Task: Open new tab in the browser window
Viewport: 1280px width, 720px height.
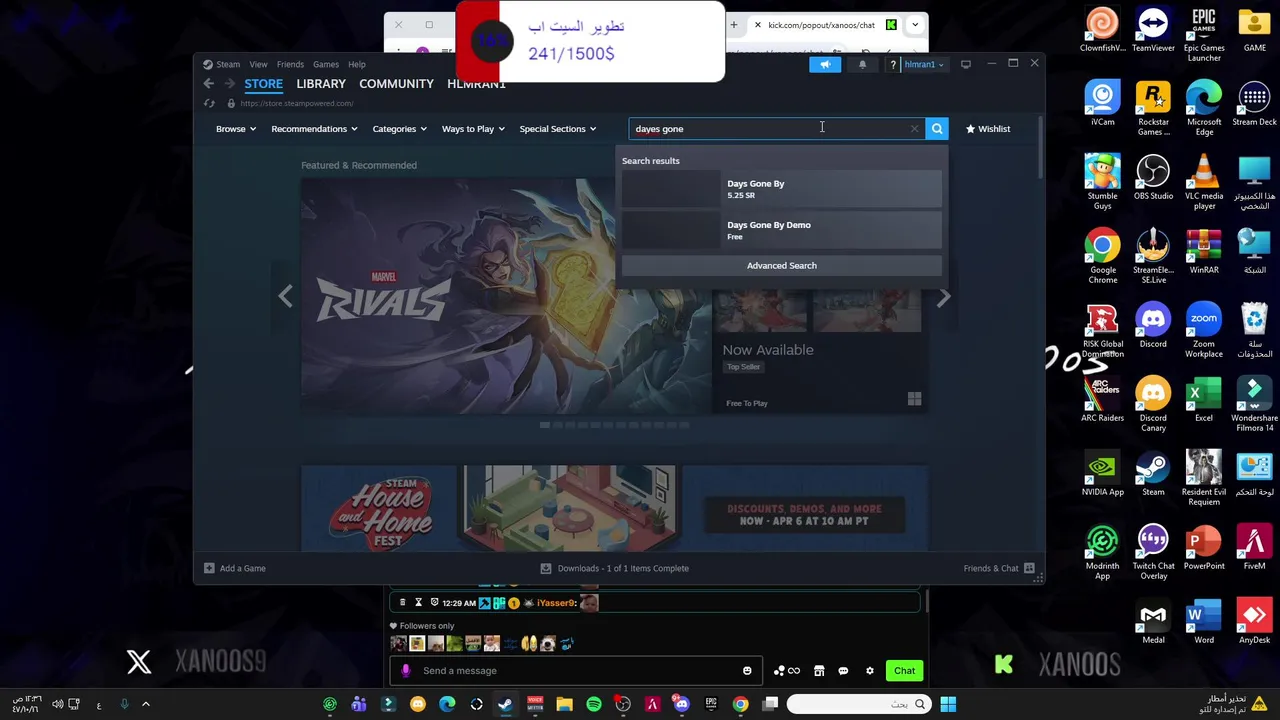Action: pos(734,25)
